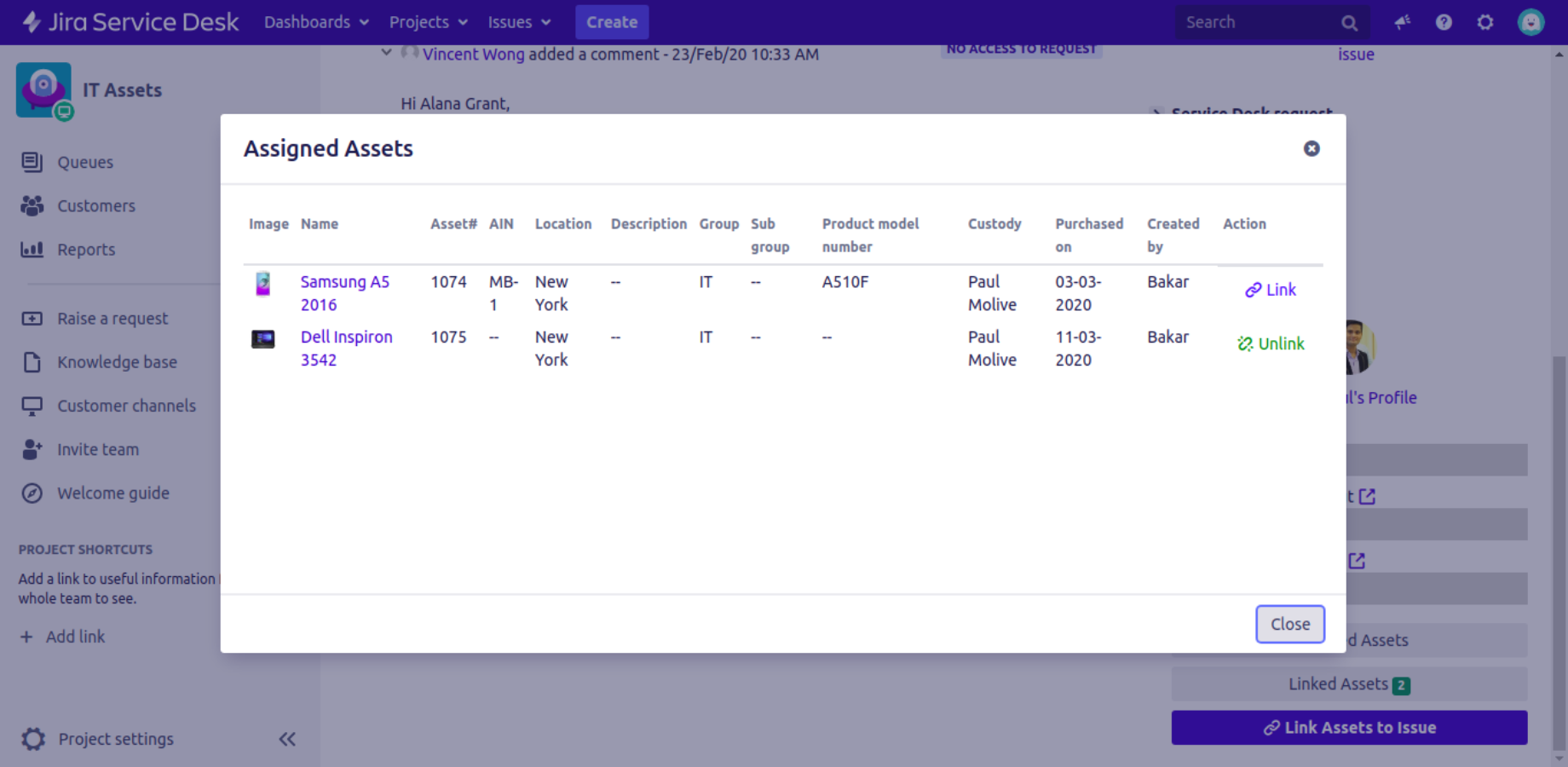The height and width of the screenshot is (767, 1568).
Task: Open the Linked Assets panel
Action: [1349, 683]
